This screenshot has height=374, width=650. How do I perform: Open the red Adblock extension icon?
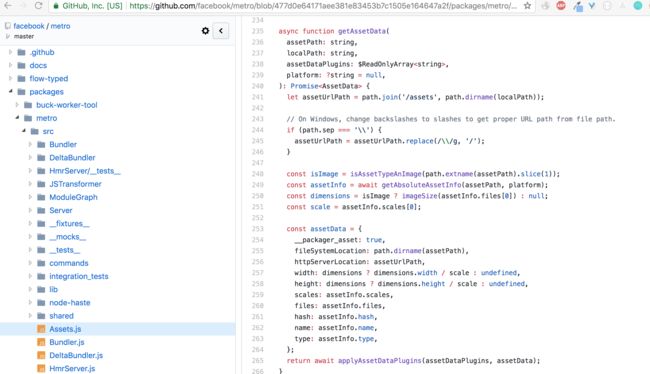click(561, 6)
